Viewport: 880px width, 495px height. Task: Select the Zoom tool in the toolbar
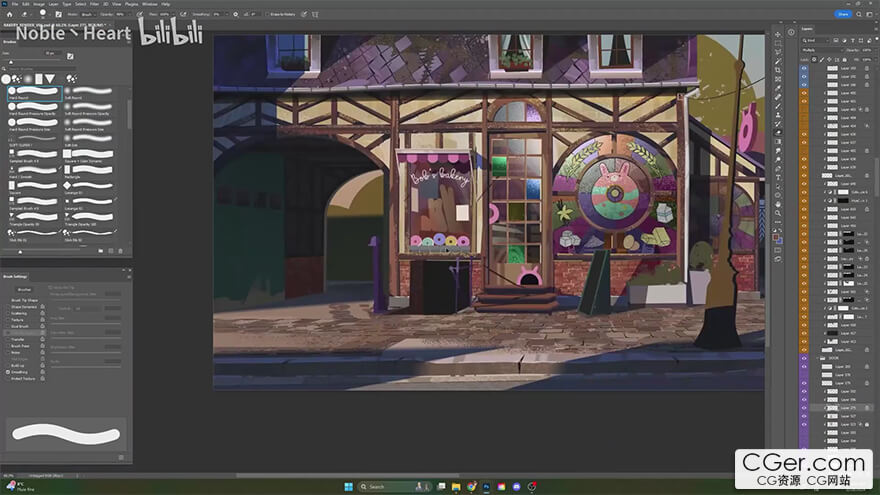778,213
